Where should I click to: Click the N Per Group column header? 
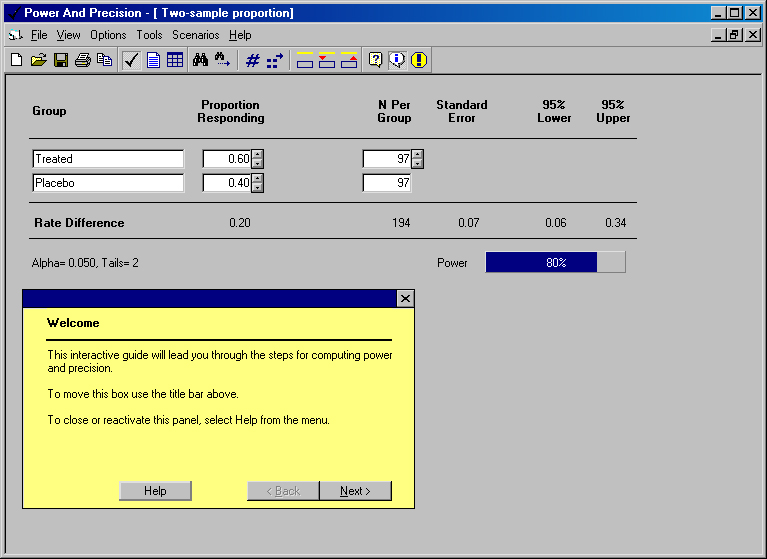coord(394,112)
